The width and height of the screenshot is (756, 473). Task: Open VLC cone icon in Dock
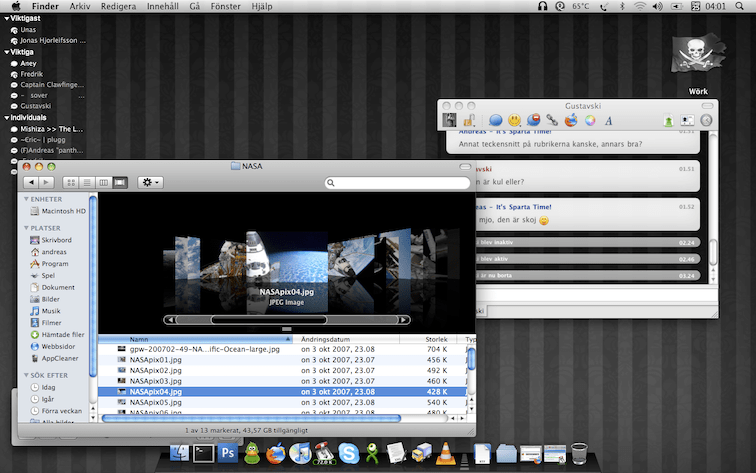(x=444, y=453)
